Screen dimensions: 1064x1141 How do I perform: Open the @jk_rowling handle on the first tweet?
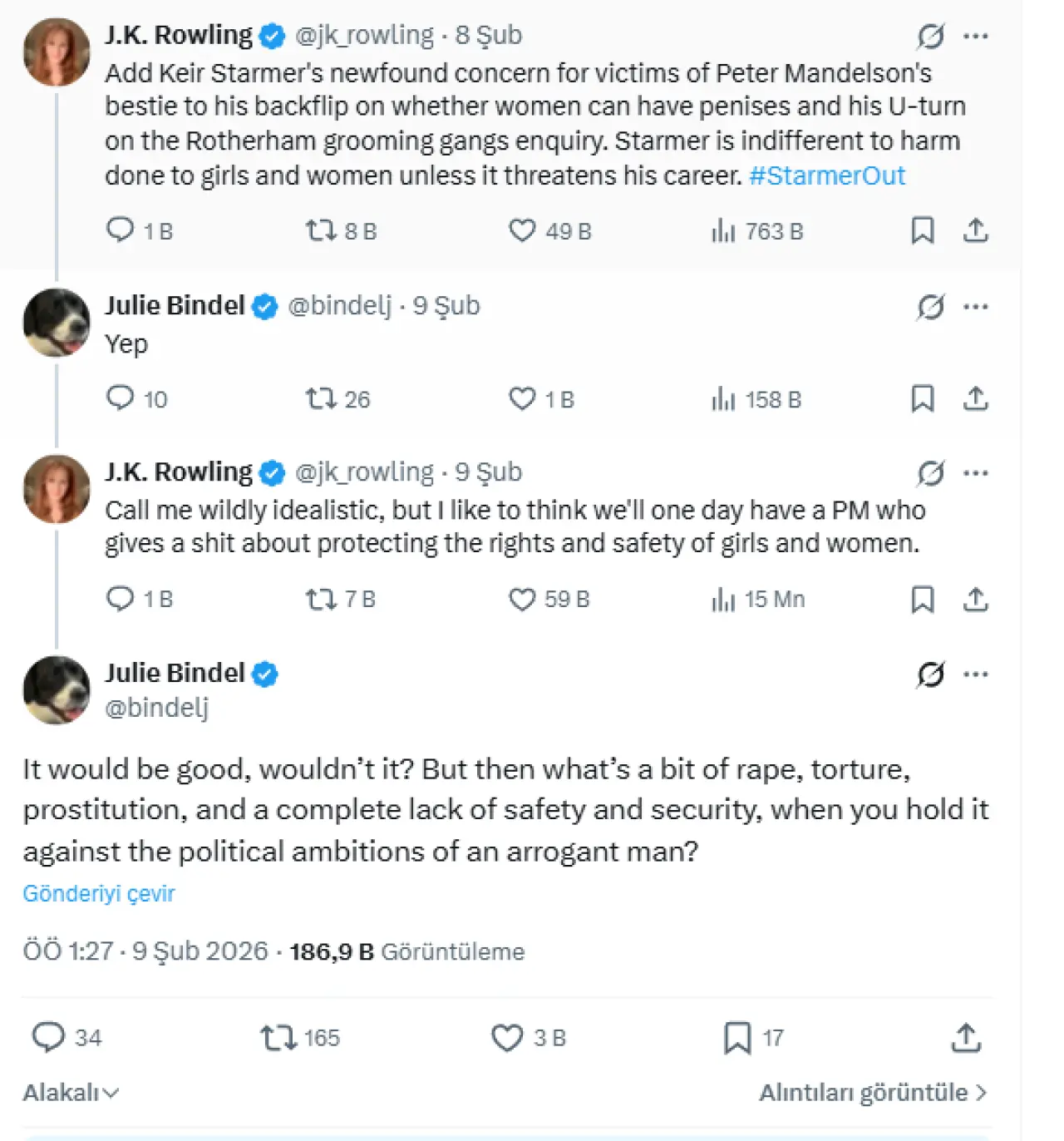tap(364, 35)
